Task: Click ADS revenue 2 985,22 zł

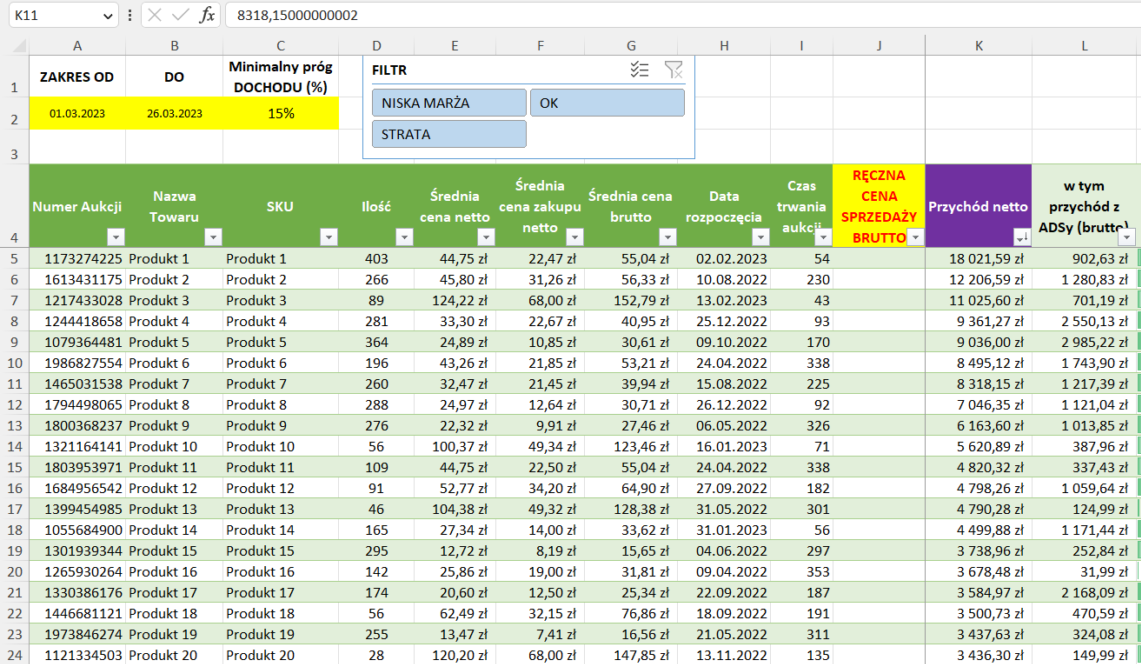Action: pos(1084,342)
